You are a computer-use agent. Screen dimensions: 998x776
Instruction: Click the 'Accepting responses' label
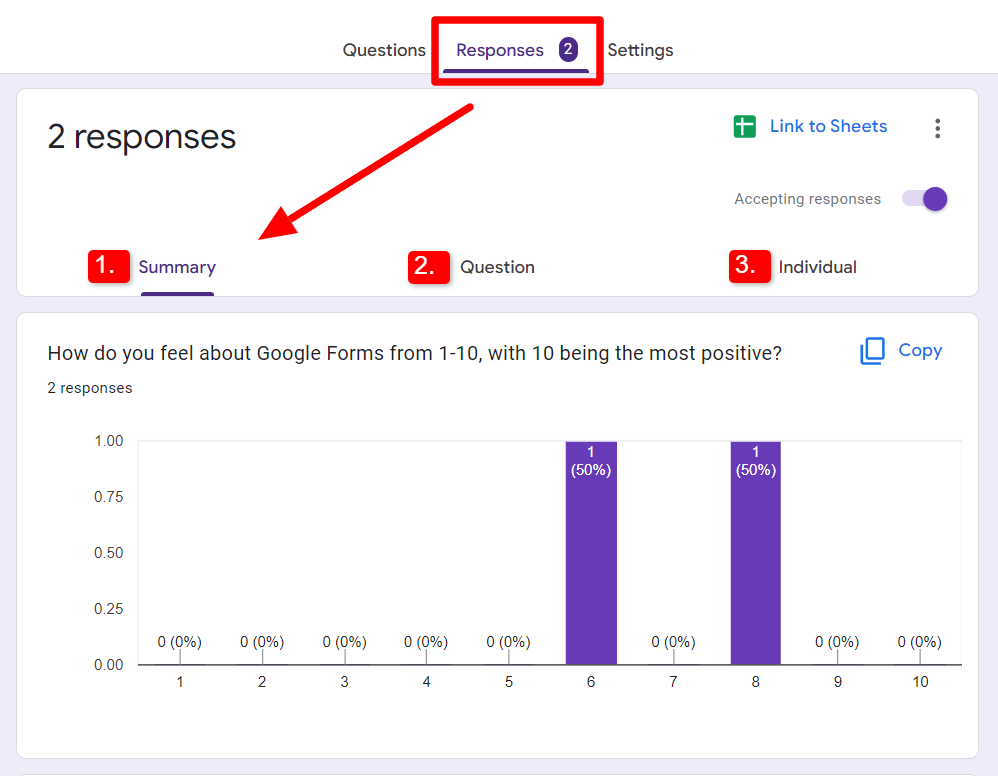(x=807, y=199)
